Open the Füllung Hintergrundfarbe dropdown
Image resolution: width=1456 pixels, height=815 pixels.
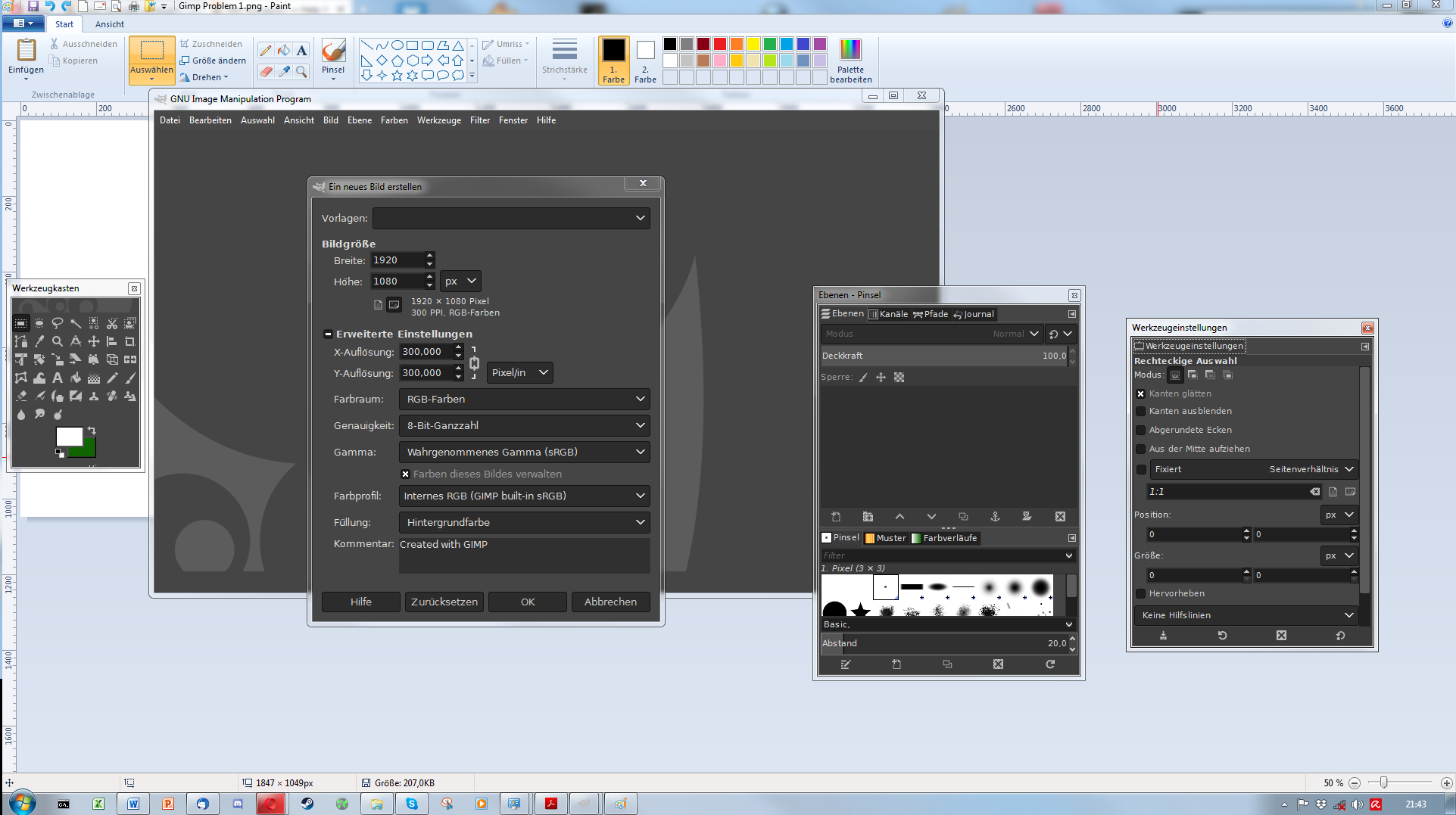pyautogui.click(x=524, y=522)
